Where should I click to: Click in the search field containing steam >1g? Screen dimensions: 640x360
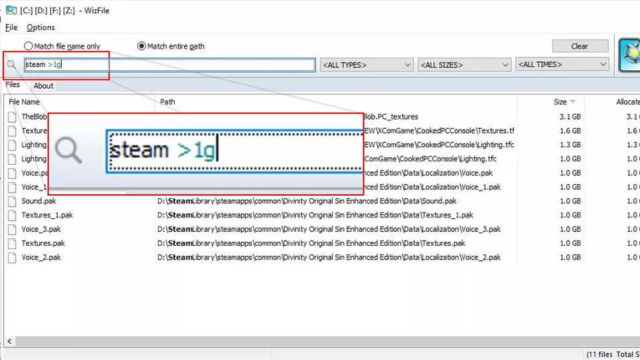(x=169, y=64)
